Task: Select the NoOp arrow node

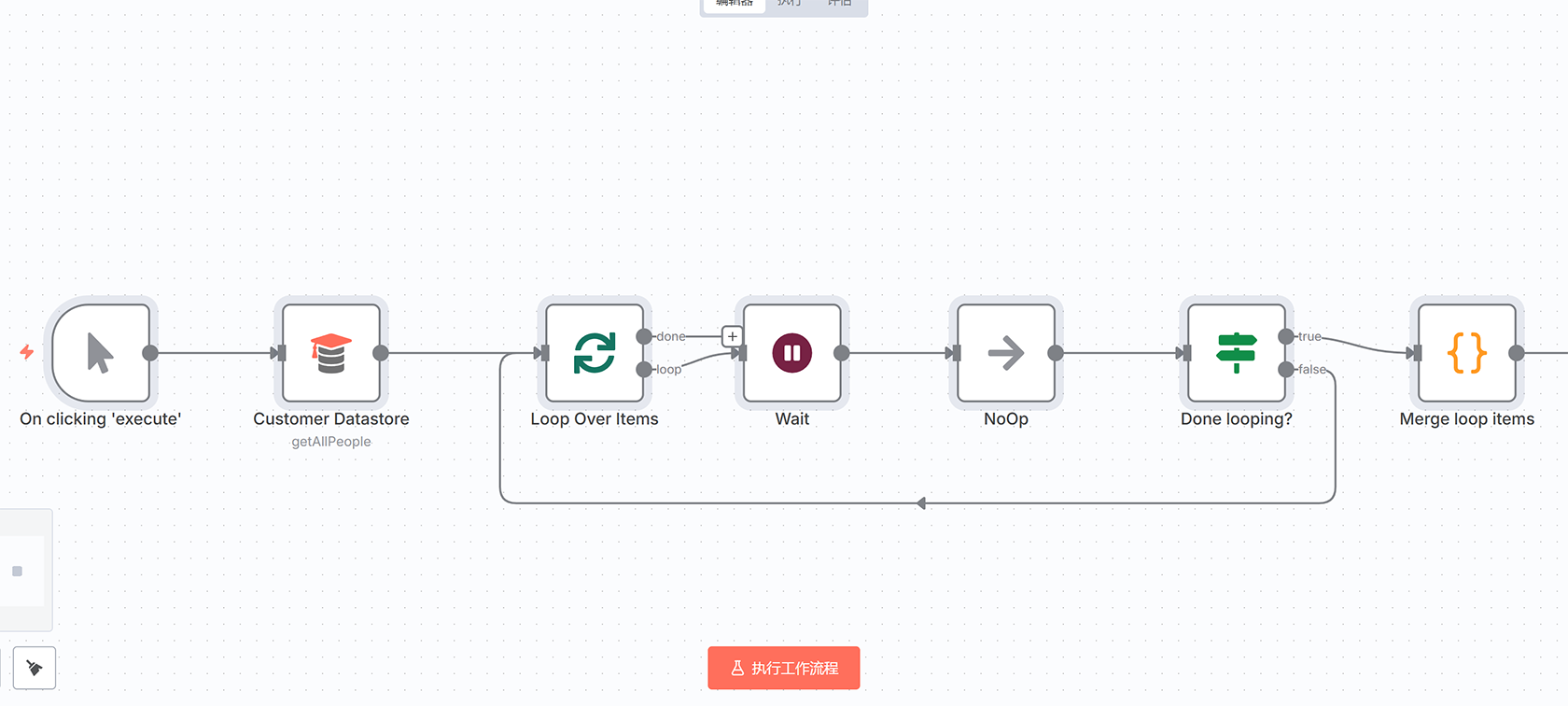Action: tap(1005, 353)
